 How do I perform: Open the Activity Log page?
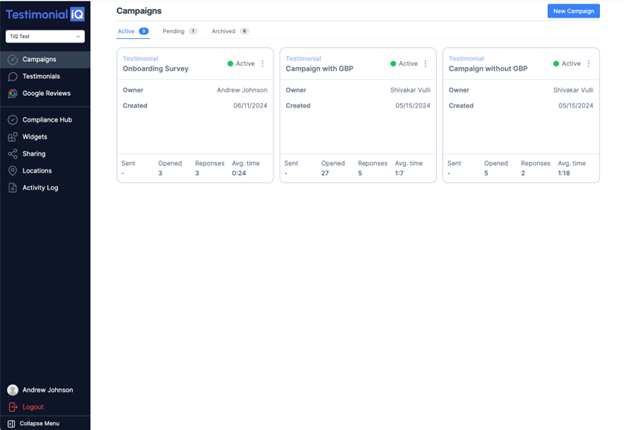tap(45, 188)
